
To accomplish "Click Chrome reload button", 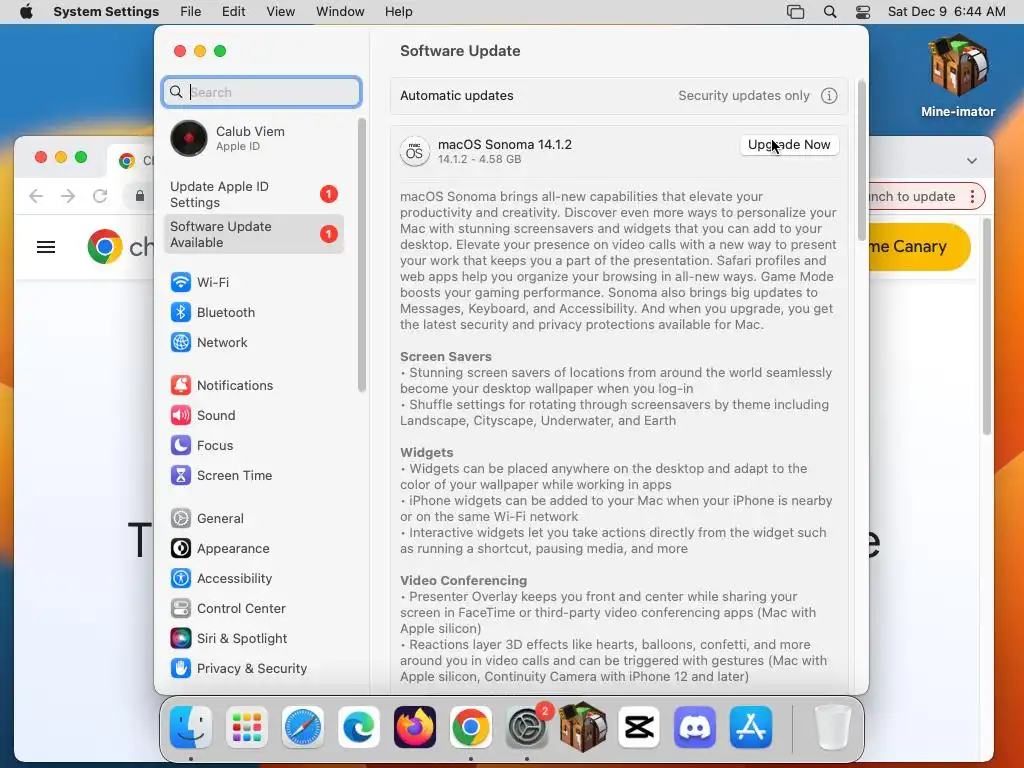I will (x=100, y=196).
